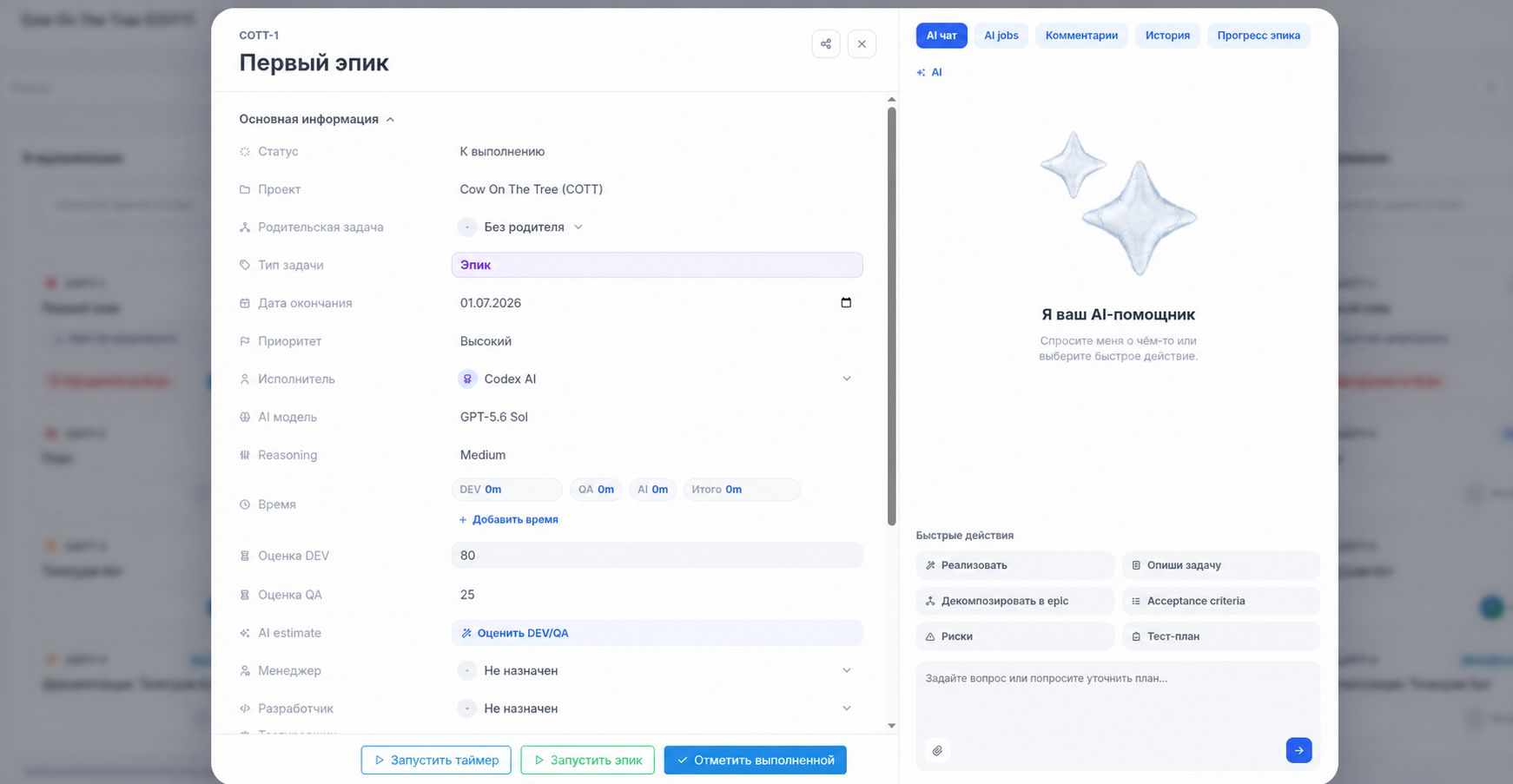Image resolution: width=1513 pixels, height=784 pixels.
Task: Open the Комментарии tab
Action: 1081,36
